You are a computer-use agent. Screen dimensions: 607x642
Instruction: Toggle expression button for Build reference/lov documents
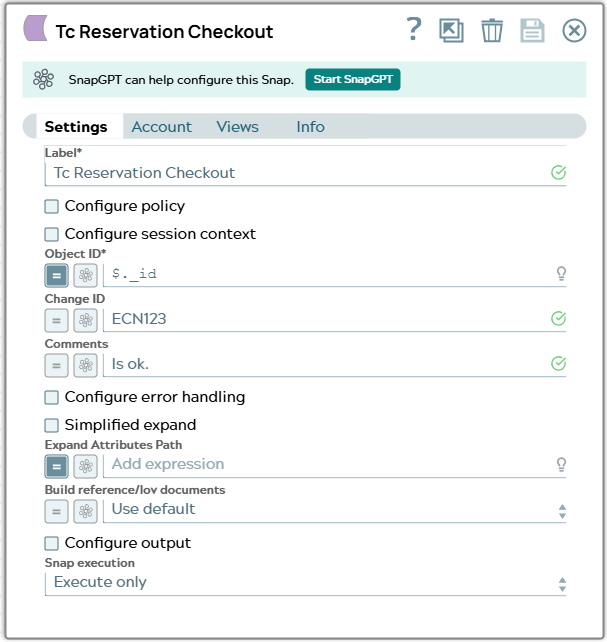(x=56, y=511)
